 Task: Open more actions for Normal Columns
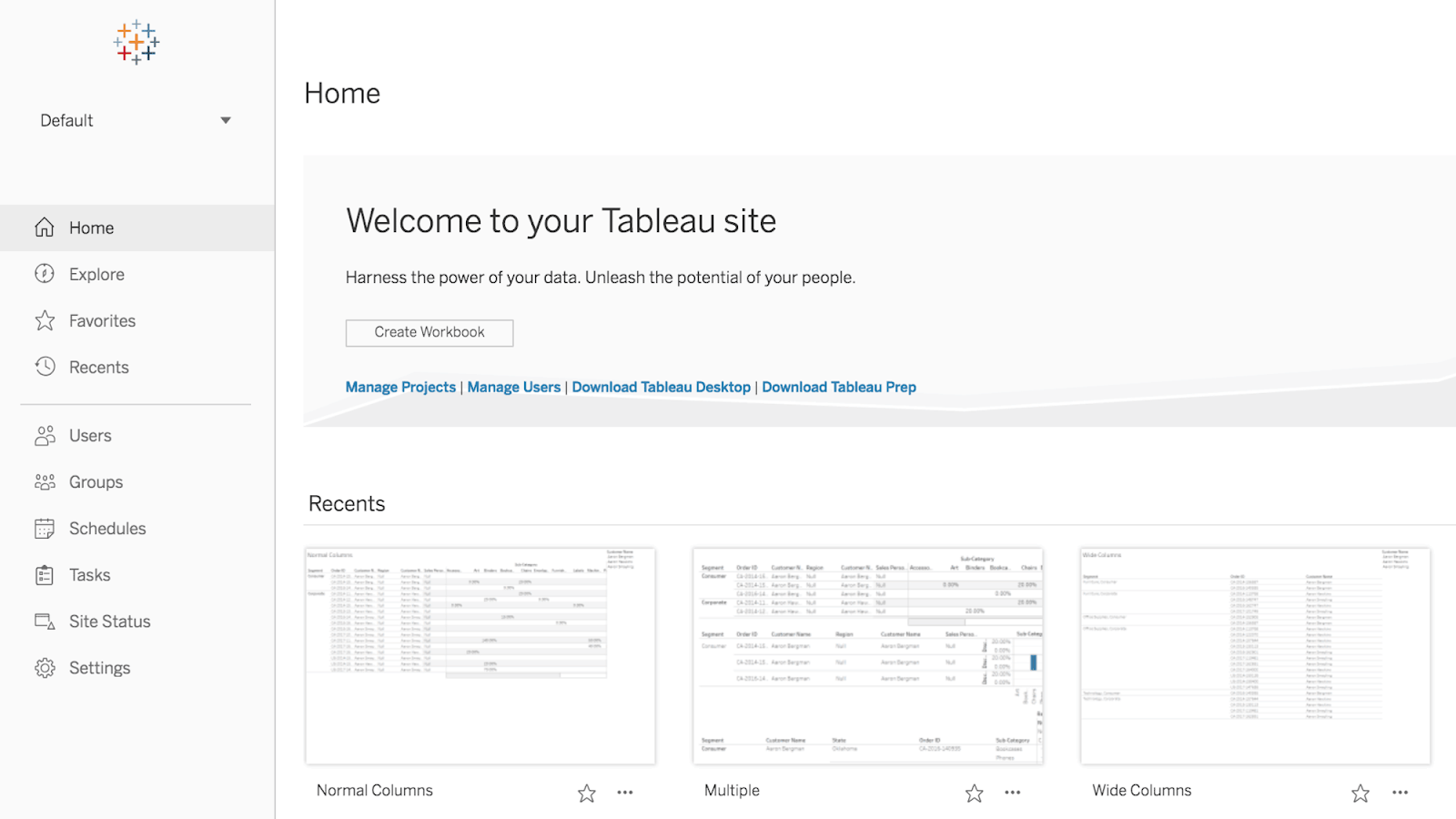pos(625,793)
